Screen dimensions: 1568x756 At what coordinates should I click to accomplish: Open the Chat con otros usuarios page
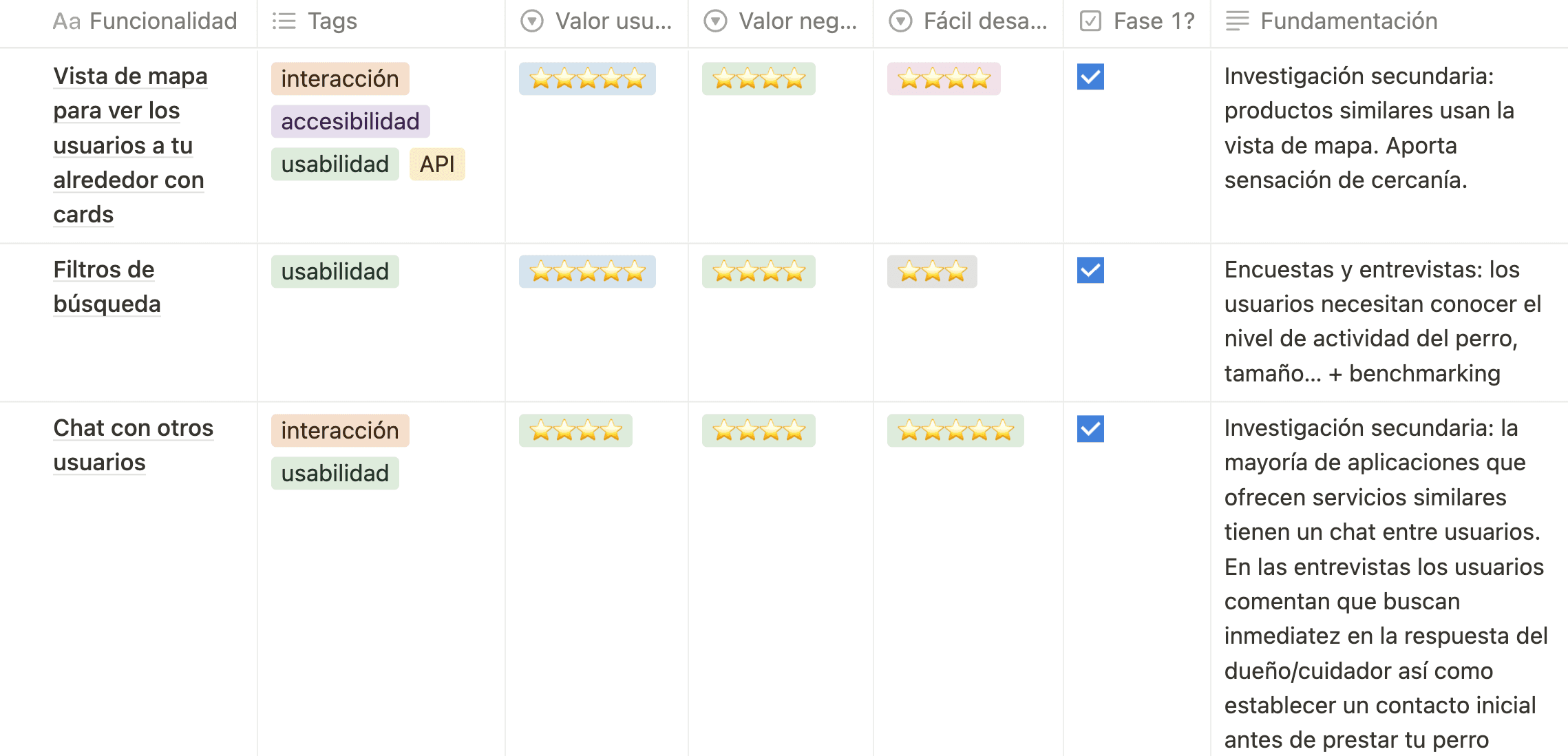[134, 445]
